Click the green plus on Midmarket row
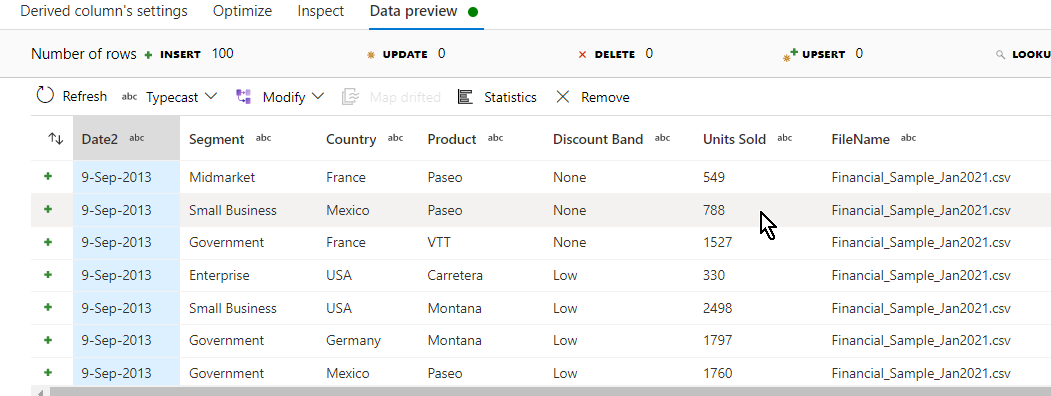 [x=48, y=176]
